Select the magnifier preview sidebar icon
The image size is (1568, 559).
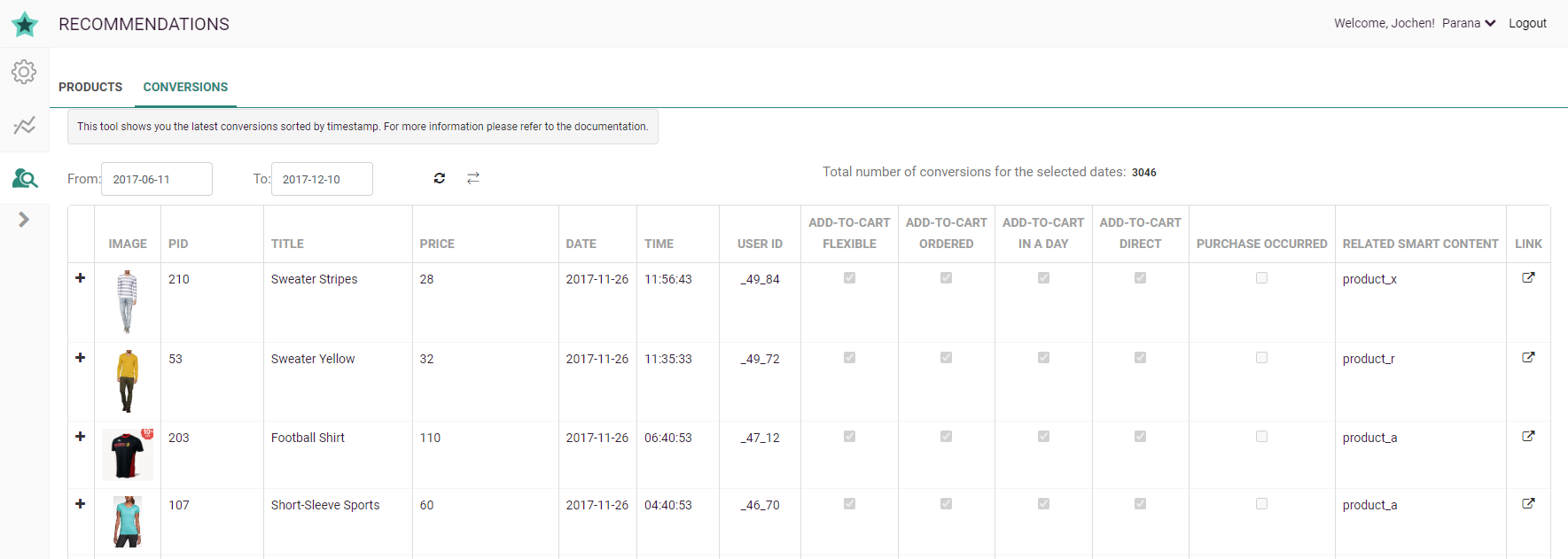24,179
